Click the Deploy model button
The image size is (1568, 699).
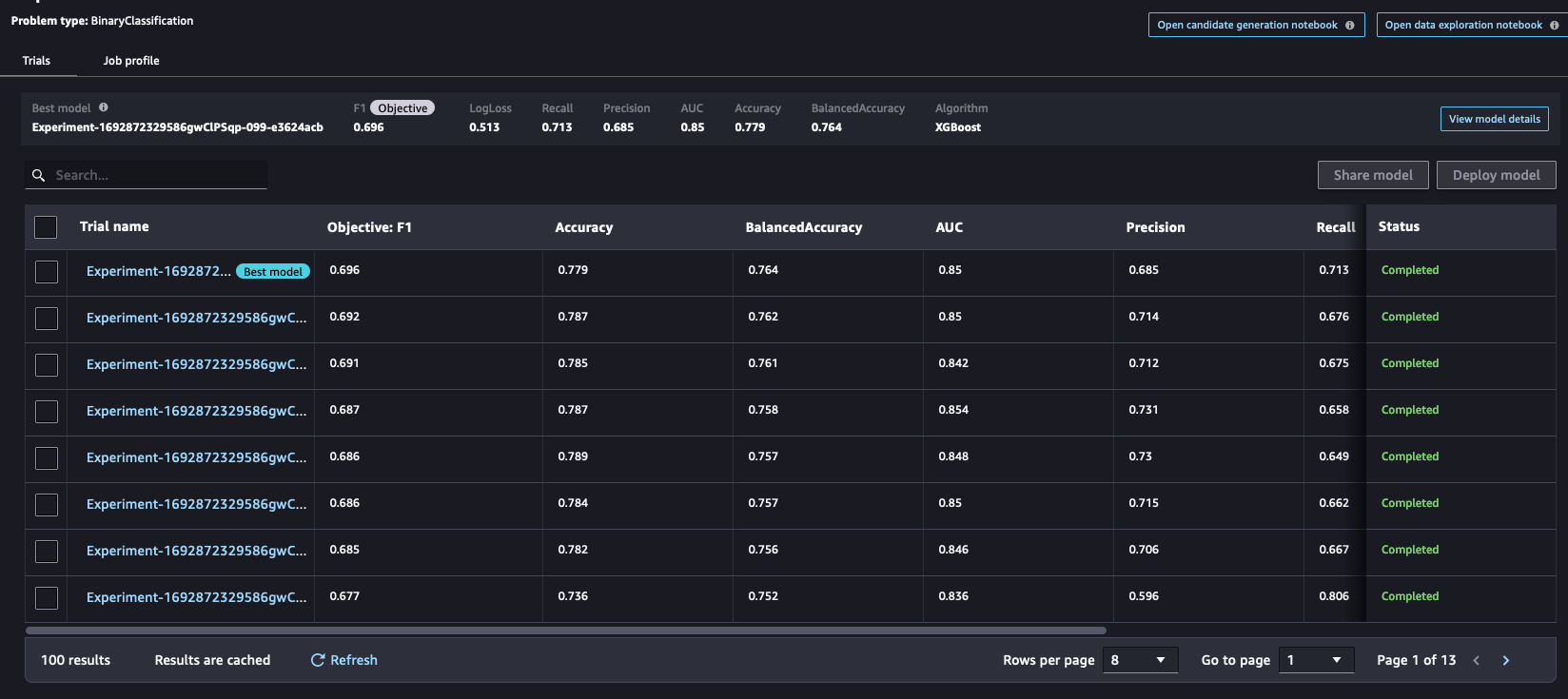(1497, 175)
